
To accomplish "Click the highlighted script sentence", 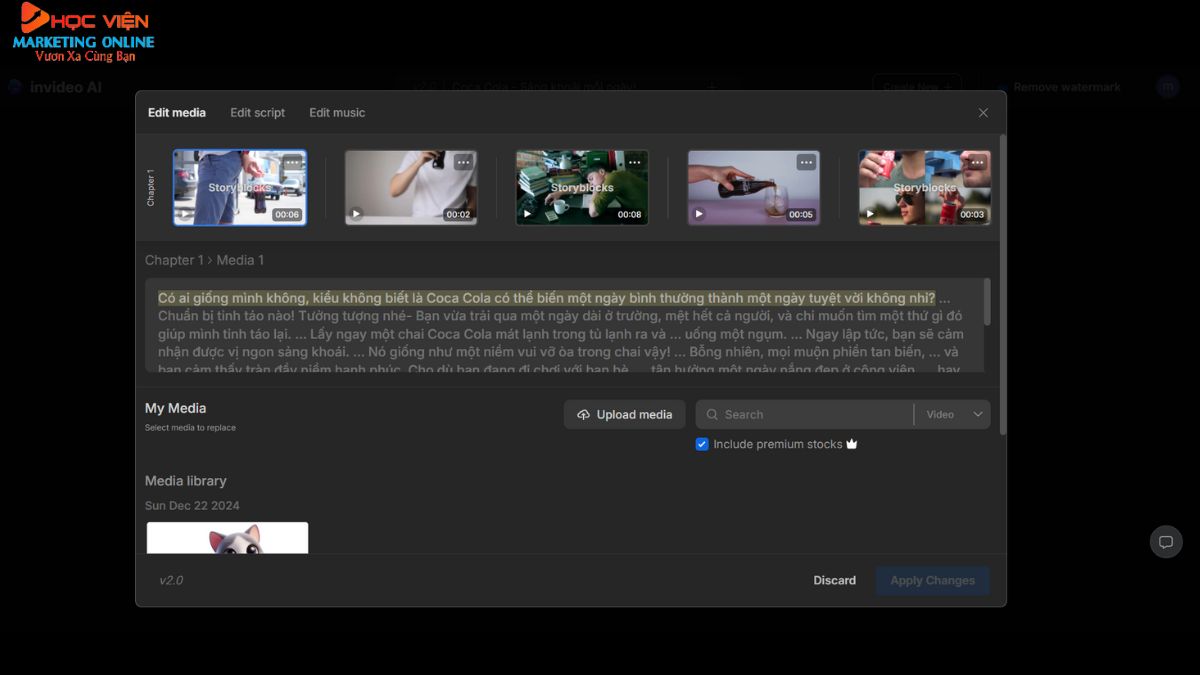I will pos(547,298).
